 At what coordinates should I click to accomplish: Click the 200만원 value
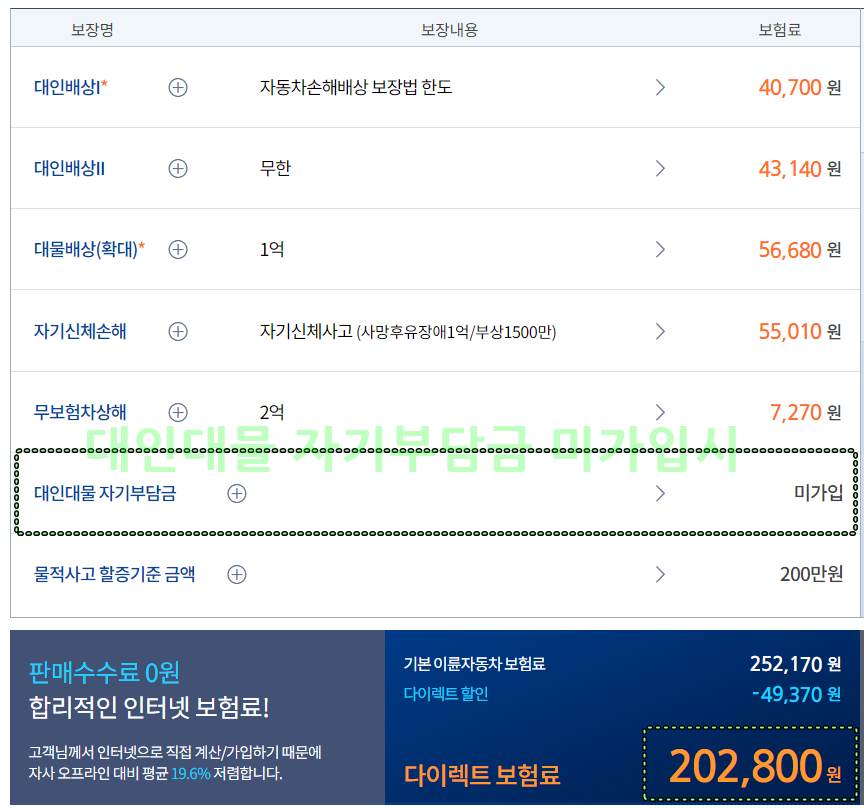(x=811, y=574)
